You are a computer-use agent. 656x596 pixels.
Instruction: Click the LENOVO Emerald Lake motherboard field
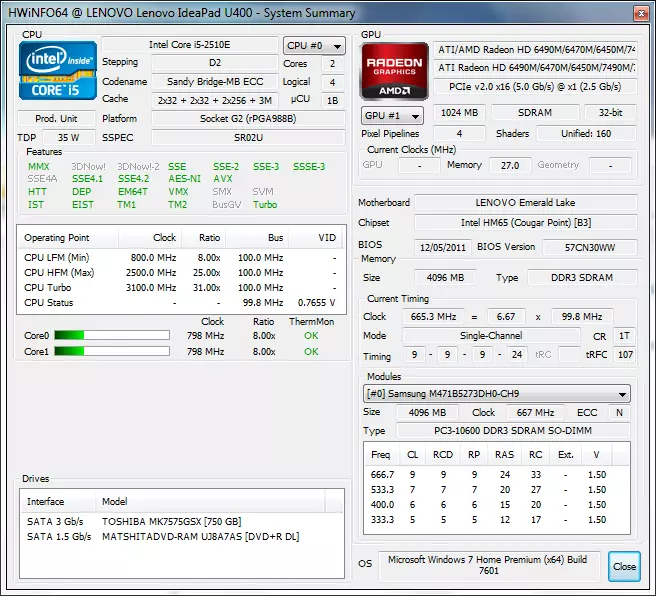coord(525,203)
